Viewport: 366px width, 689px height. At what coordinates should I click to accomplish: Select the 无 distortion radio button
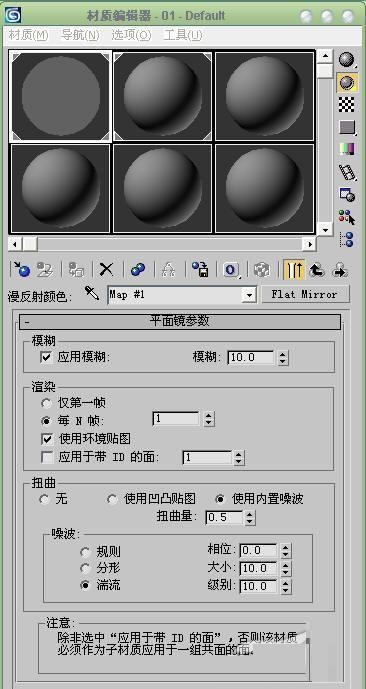(x=44, y=499)
